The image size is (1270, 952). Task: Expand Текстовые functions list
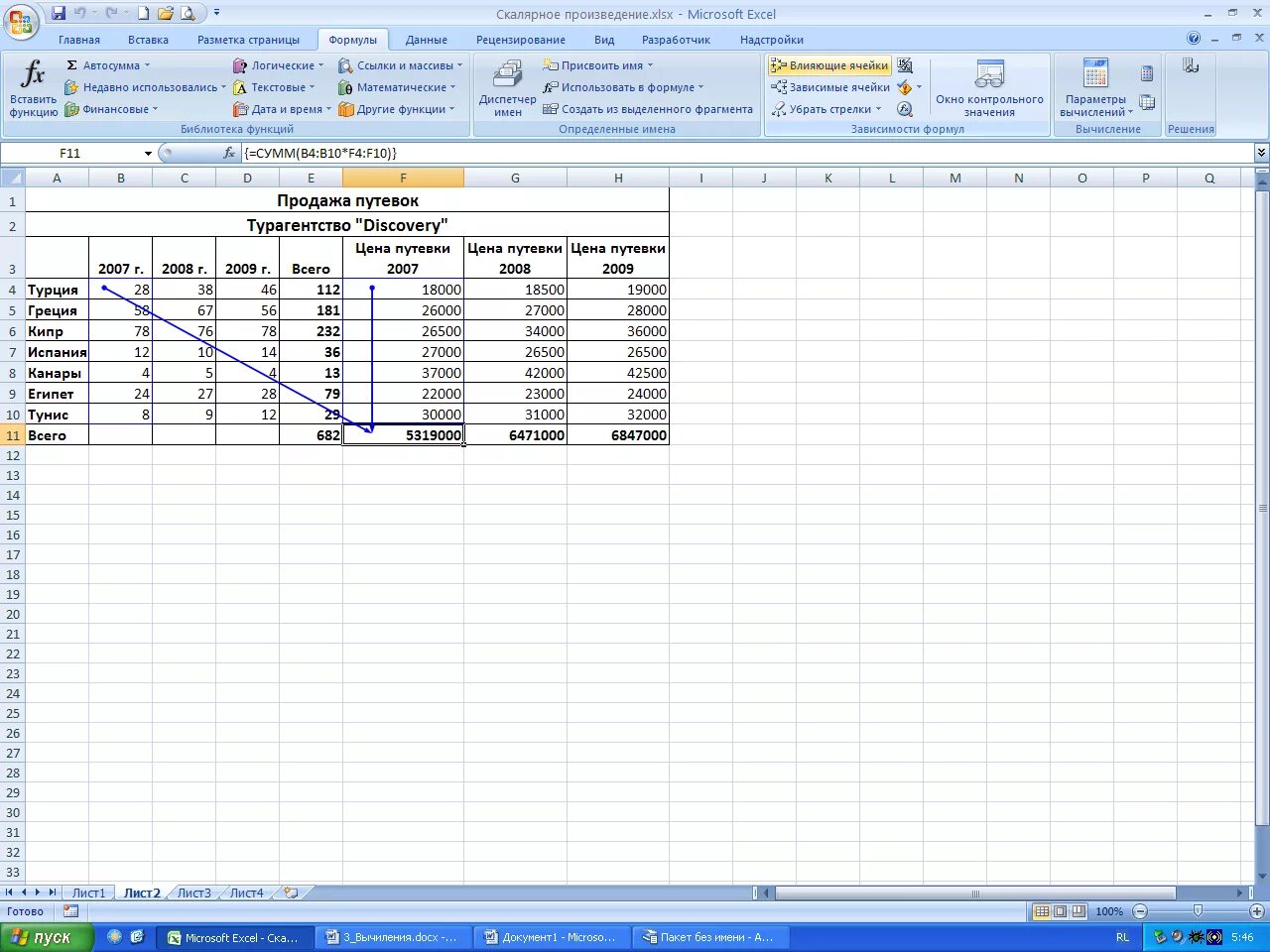(x=274, y=87)
